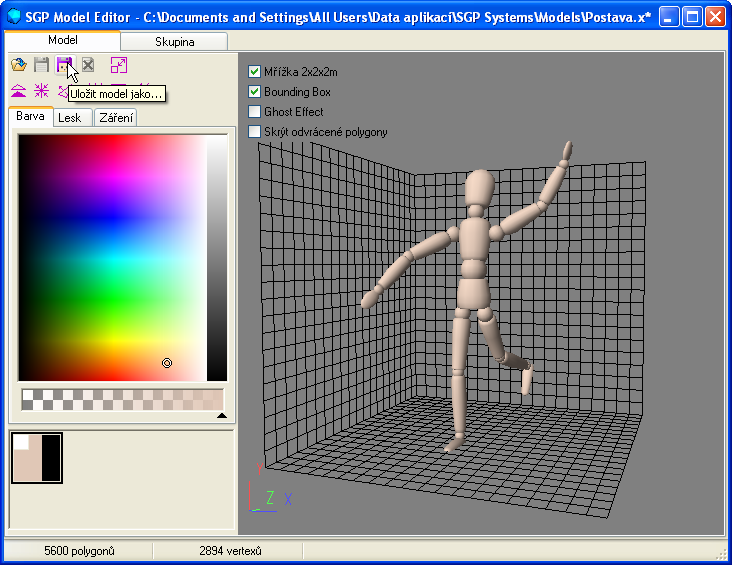The width and height of the screenshot is (732, 565).
Task: Select the Barva color tab
Action: point(30,117)
